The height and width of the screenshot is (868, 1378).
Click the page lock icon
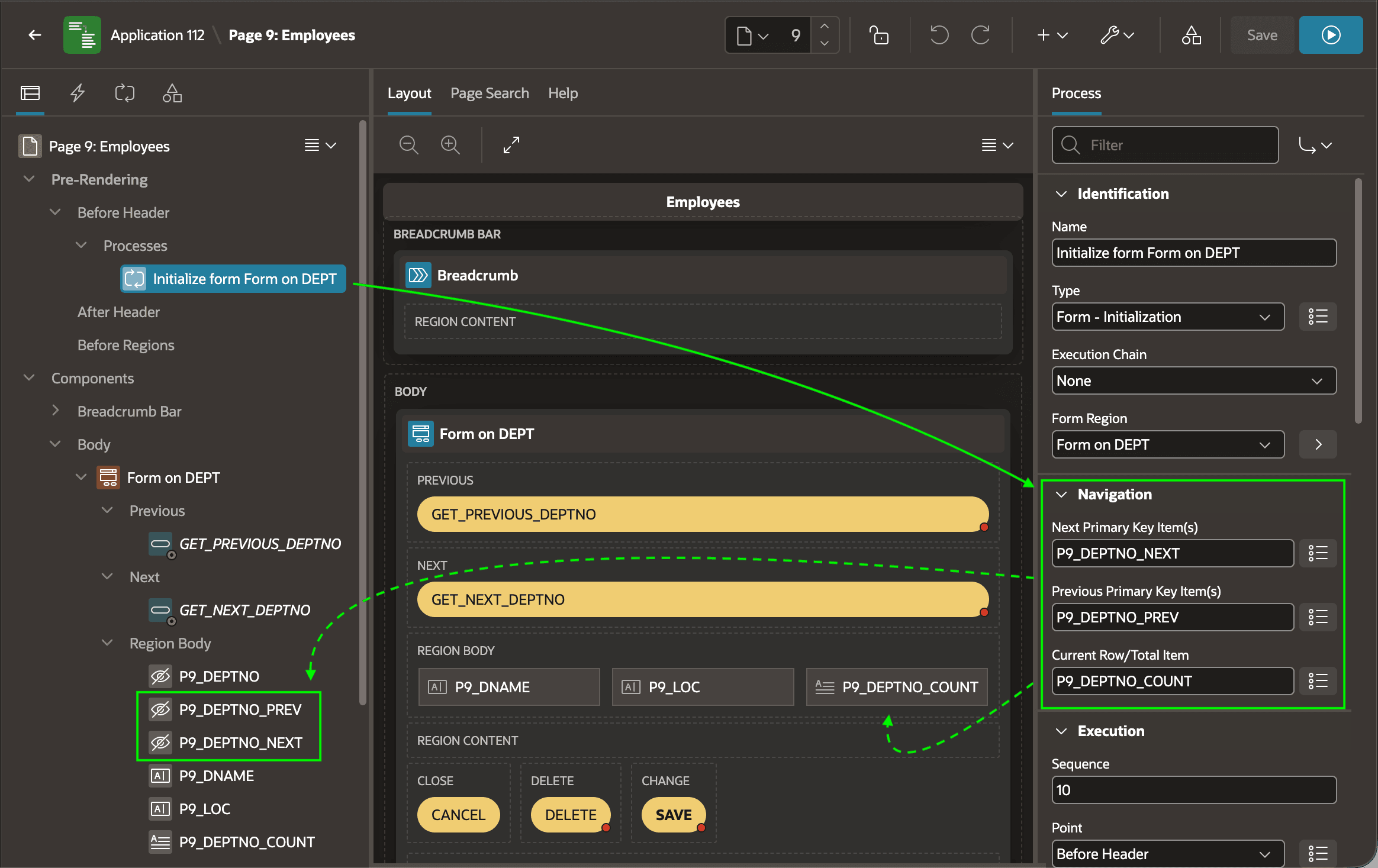click(879, 35)
